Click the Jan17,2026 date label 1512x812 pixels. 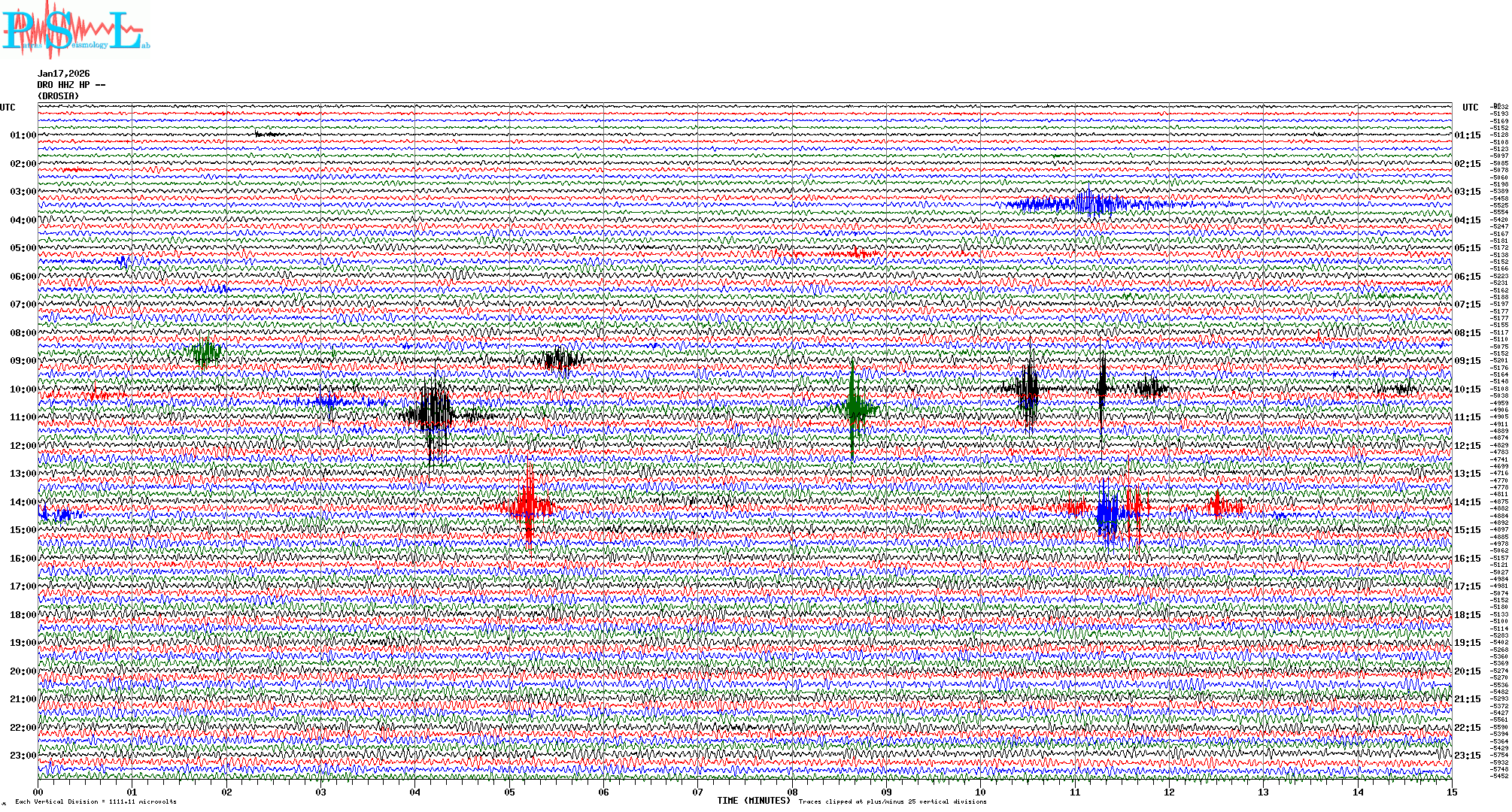(64, 74)
